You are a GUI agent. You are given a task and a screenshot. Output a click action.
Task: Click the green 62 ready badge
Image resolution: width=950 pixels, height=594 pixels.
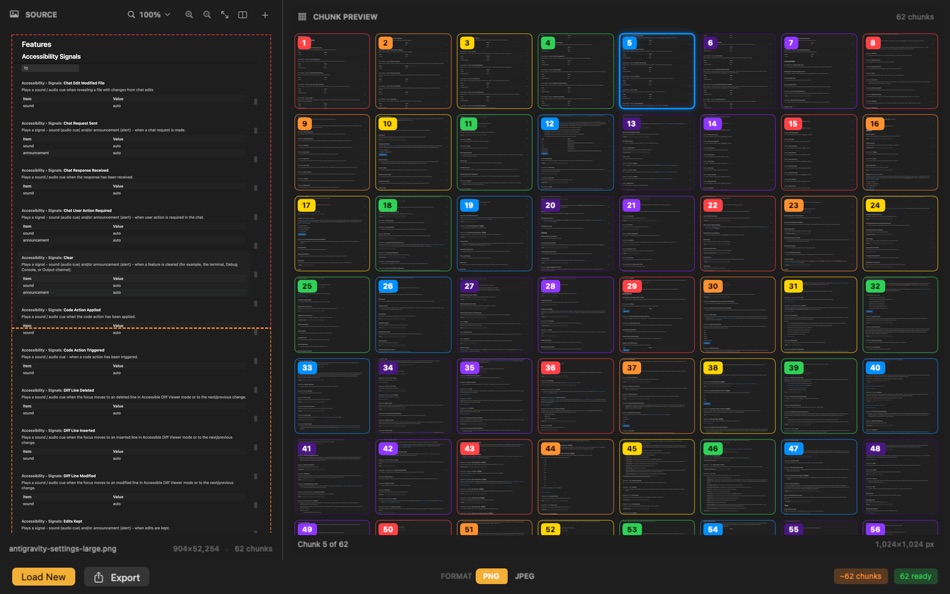[914, 576]
